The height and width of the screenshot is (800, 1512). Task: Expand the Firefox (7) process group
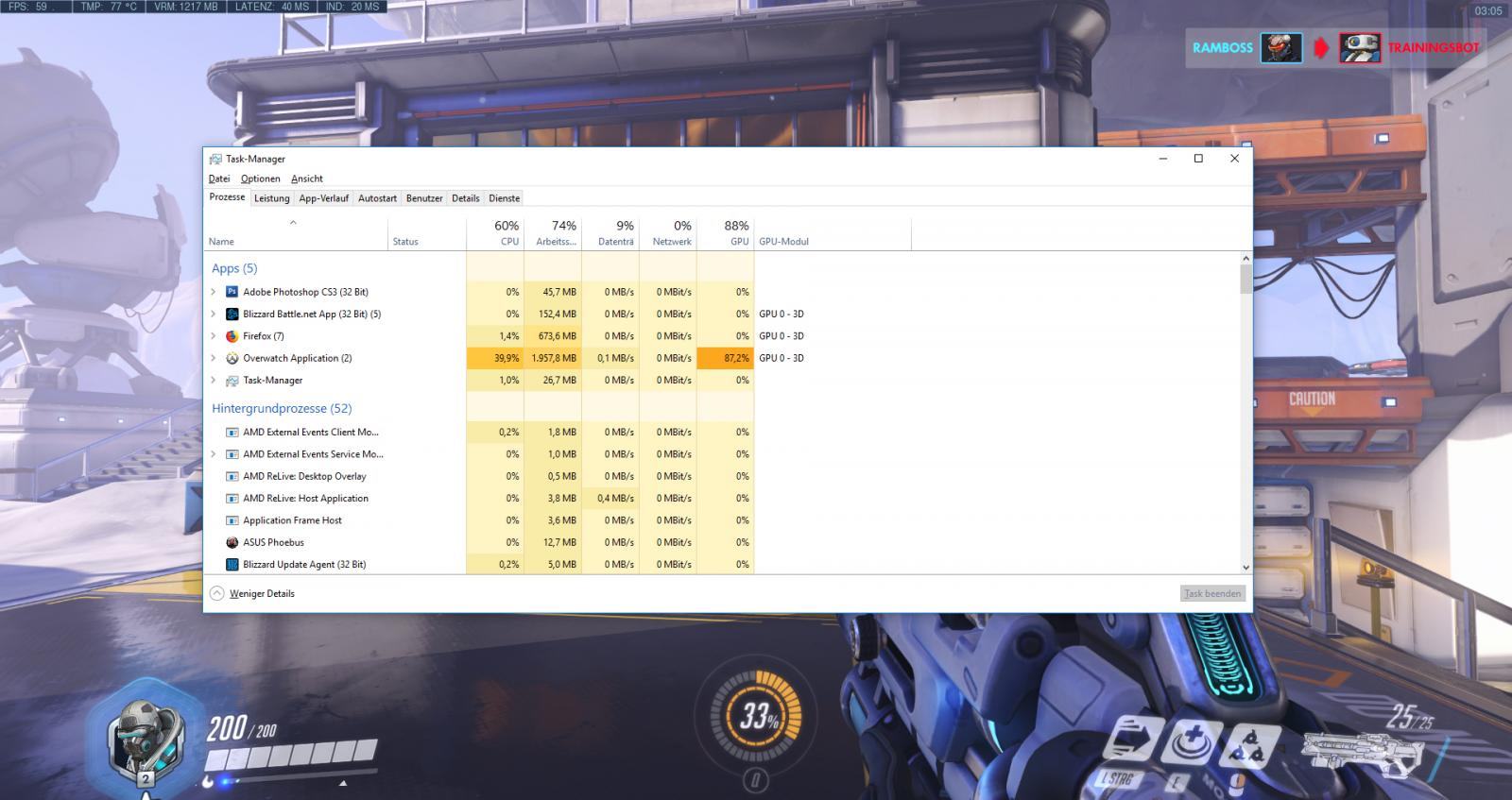point(213,336)
